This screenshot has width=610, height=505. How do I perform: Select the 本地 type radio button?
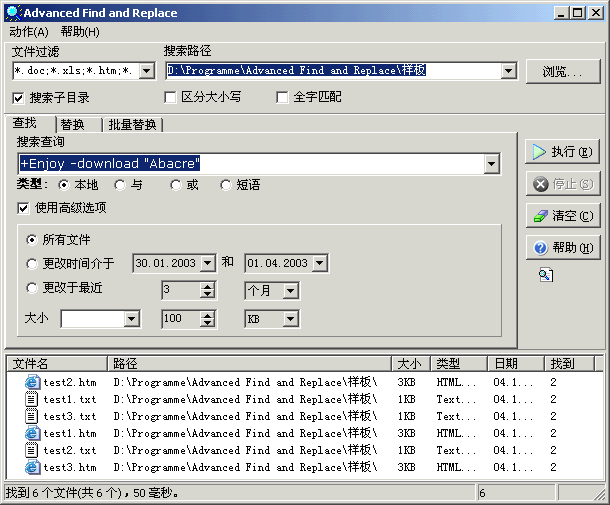pyautogui.click(x=64, y=185)
